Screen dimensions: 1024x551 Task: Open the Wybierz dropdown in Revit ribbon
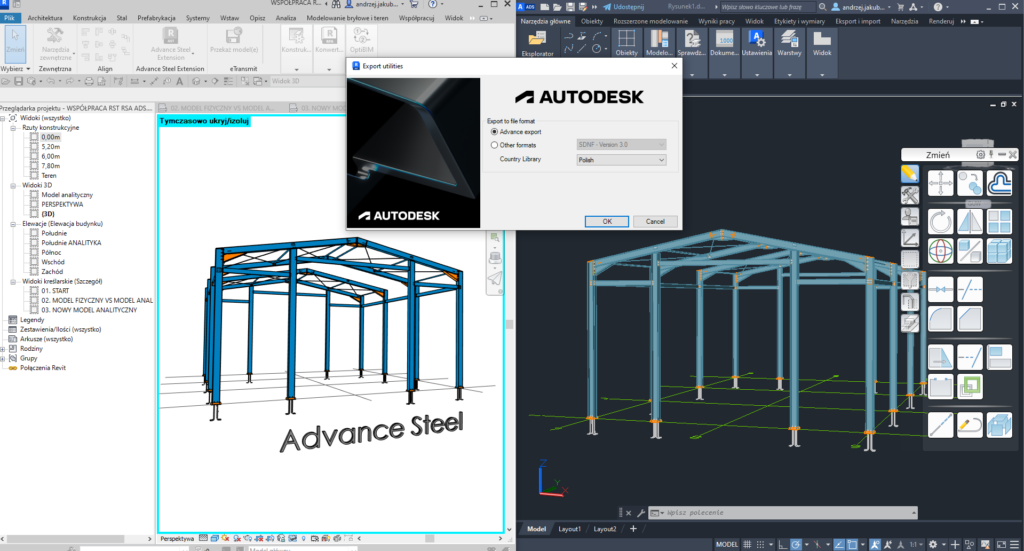point(16,69)
